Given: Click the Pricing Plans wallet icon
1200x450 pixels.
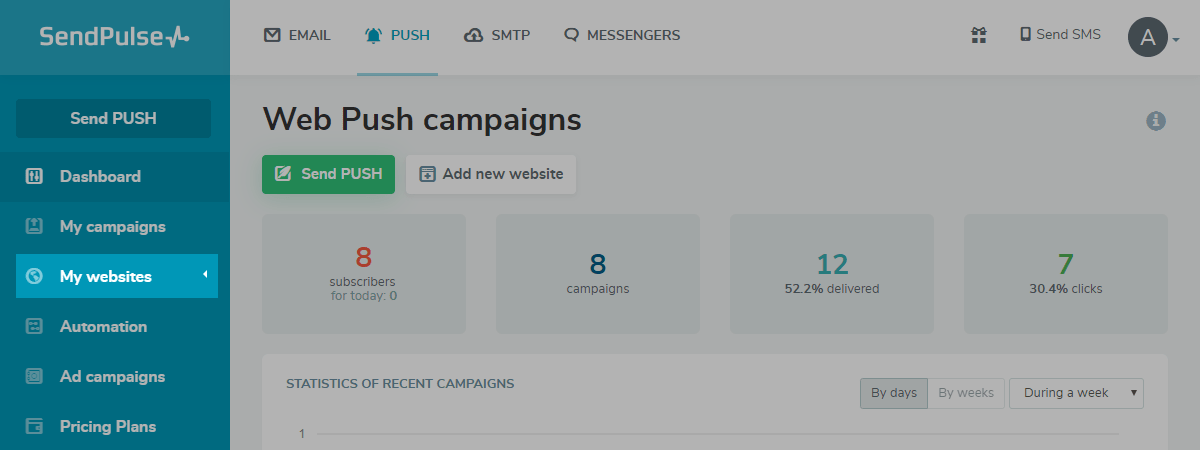Looking at the screenshot, I should [34, 426].
